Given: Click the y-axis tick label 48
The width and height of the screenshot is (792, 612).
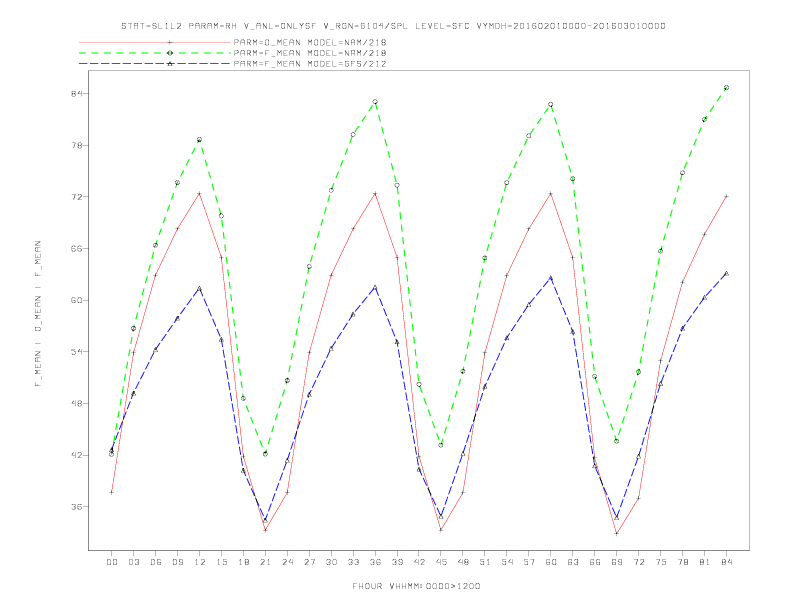Looking at the screenshot, I should pyautogui.click(x=78, y=403).
